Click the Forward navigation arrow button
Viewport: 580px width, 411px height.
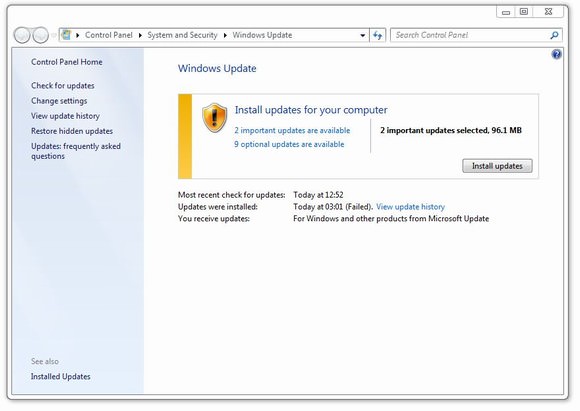(x=40, y=36)
